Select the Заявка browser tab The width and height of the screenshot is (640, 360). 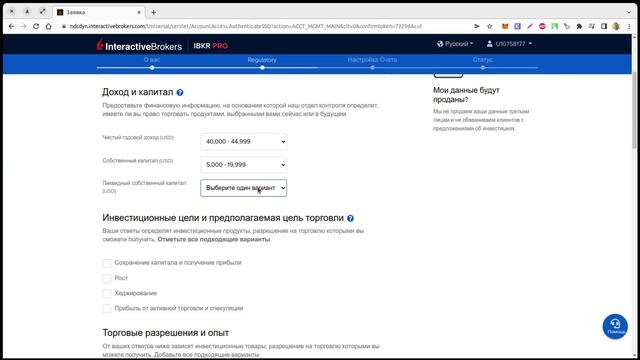click(x=99, y=12)
